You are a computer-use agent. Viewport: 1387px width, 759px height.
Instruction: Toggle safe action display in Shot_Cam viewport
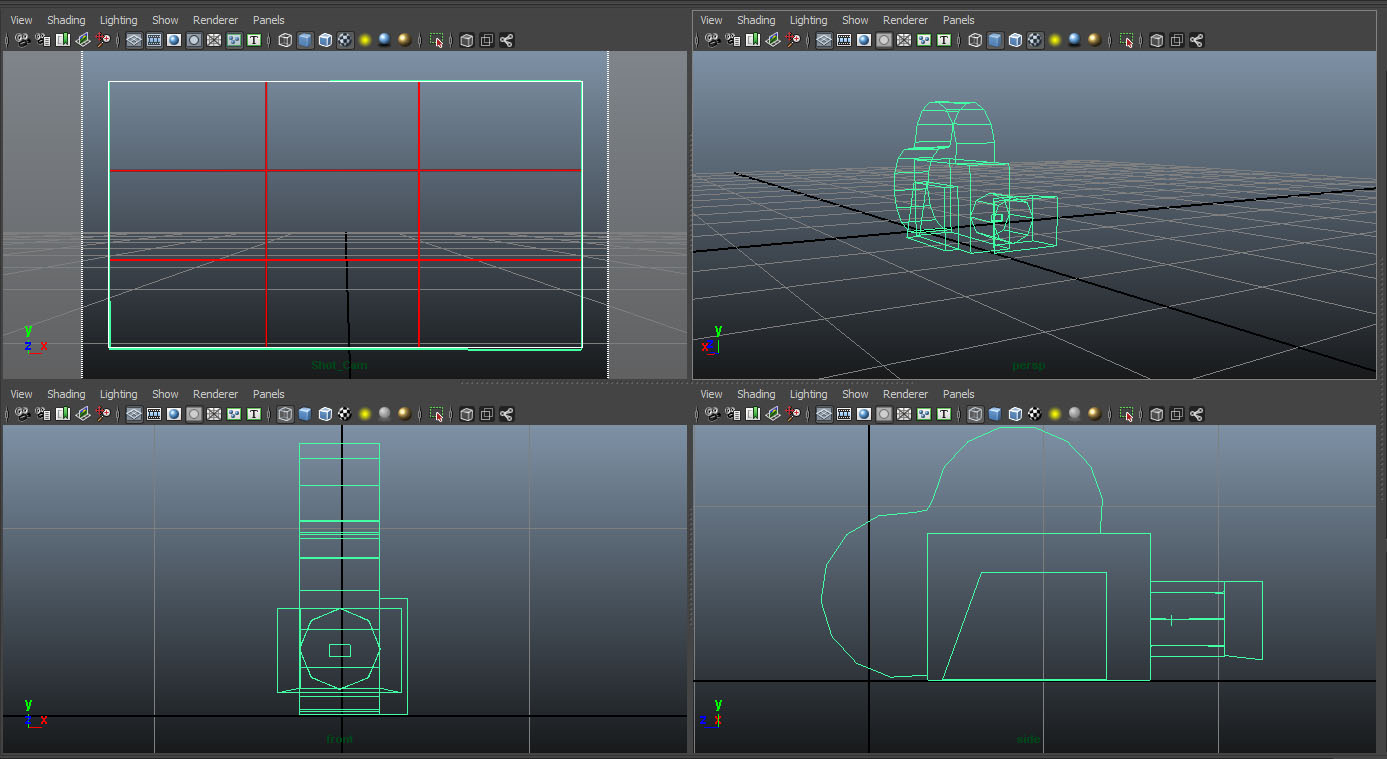232,40
